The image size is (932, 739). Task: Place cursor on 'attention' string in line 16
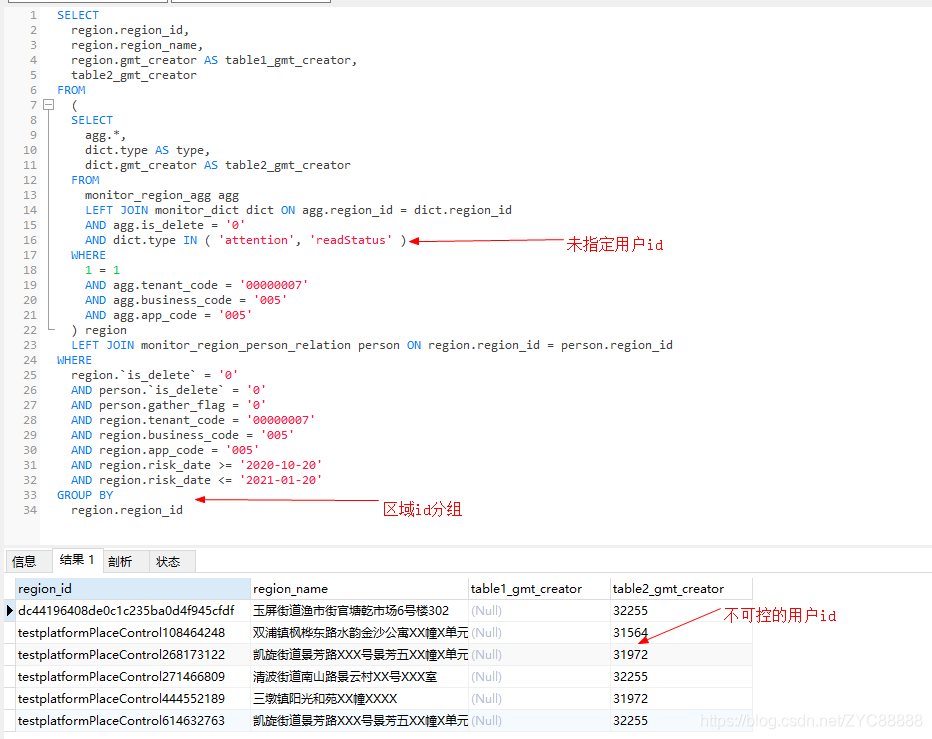point(256,240)
